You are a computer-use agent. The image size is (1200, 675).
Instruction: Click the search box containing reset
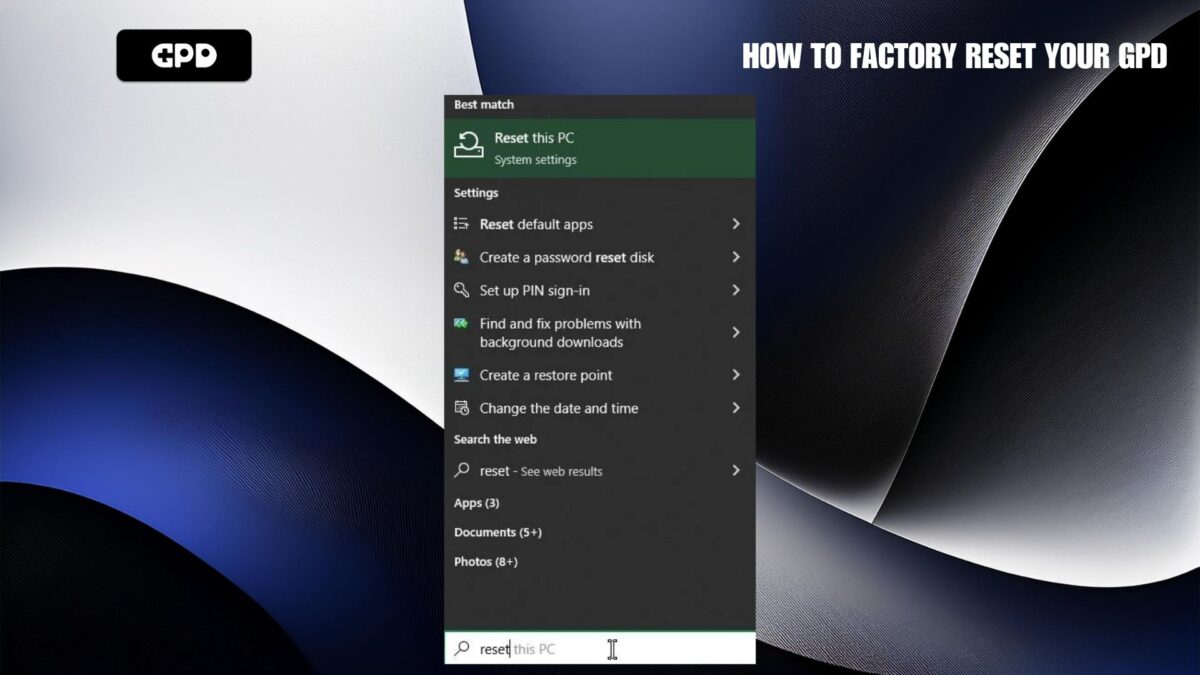point(600,649)
